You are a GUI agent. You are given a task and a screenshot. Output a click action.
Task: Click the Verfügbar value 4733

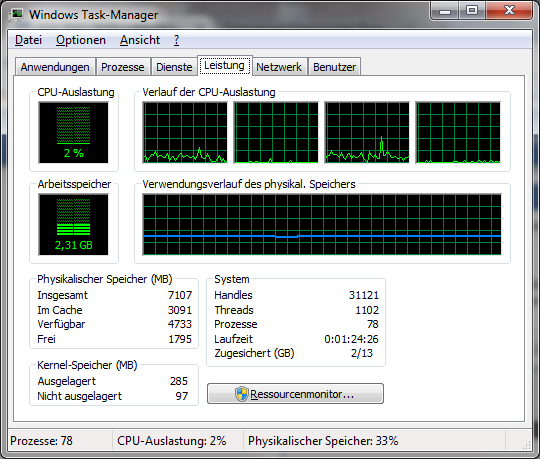(x=180, y=324)
